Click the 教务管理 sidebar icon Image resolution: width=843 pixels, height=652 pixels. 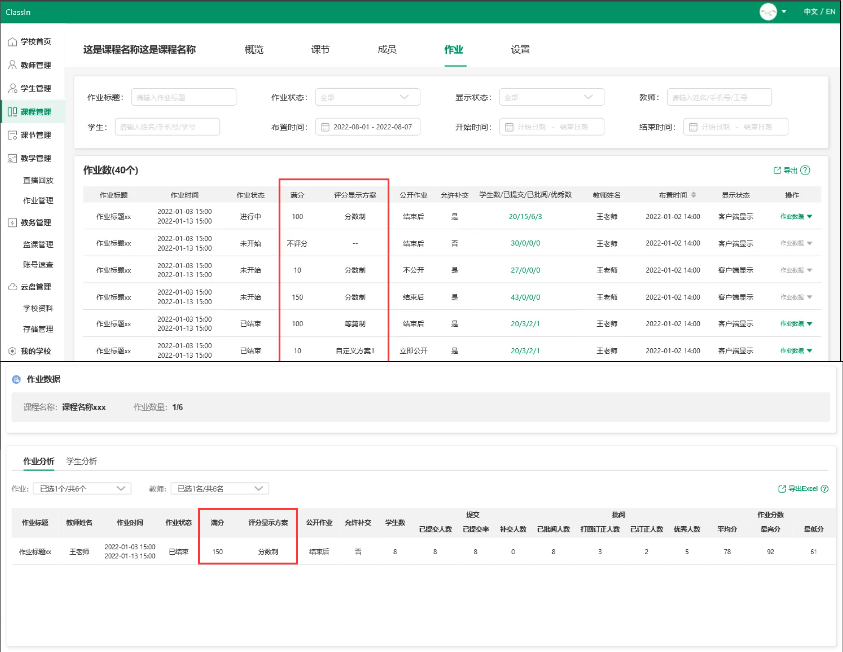(12, 222)
